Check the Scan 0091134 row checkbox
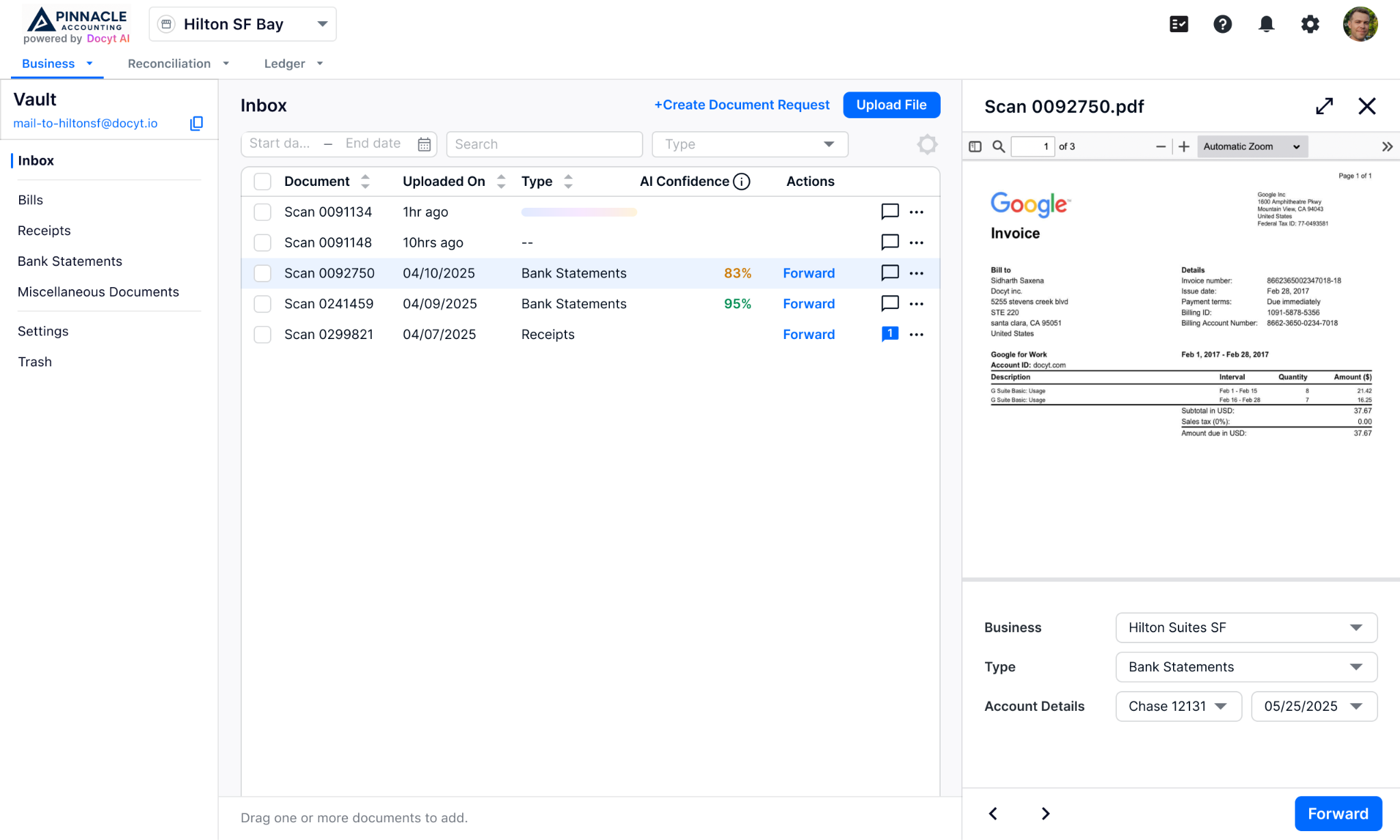The image size is (1400, 840). click(x=262, y=212)
